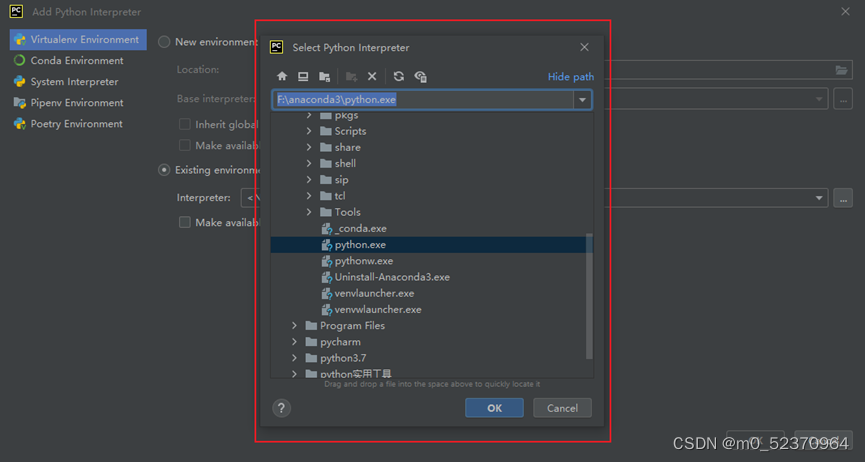Select the Program Files folder
Image resolution: width=865 pixels, height=462 pixels.
tap(353, 326)
